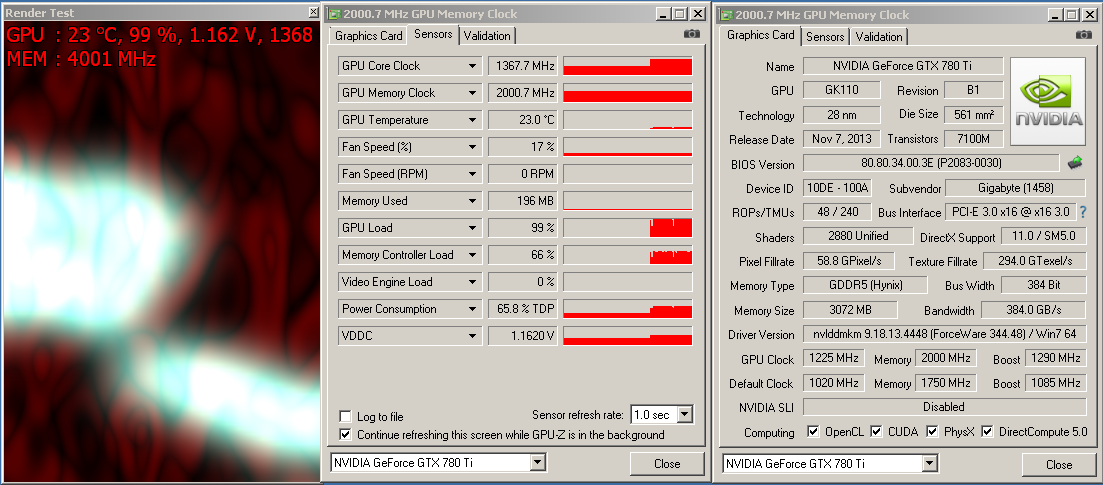This screenshot has width=1103, height=485.
Task: Toggle the OpenCL checkbox
Action: pyautogui.click(x=813, y=431)
